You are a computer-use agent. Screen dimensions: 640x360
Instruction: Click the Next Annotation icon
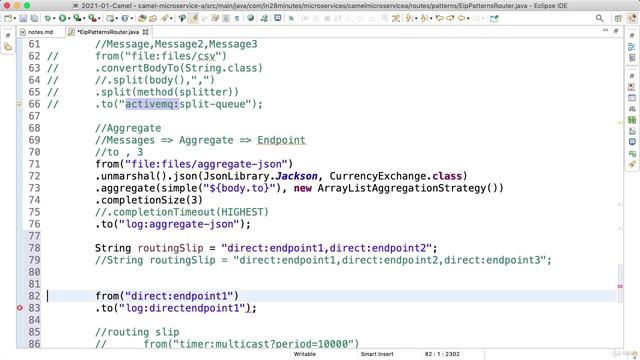pyautogui.click(x=409, y=18)
